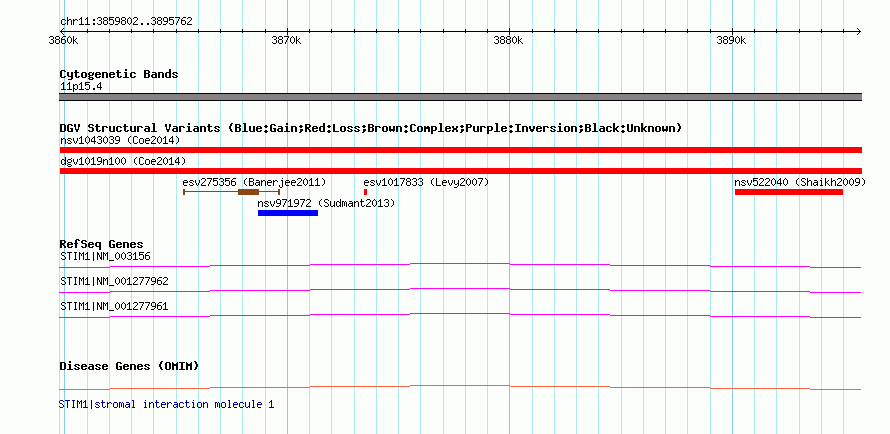Click the magenta NM_003156 gene track line
The image size is (890, 434).
(x=460, y=265)
